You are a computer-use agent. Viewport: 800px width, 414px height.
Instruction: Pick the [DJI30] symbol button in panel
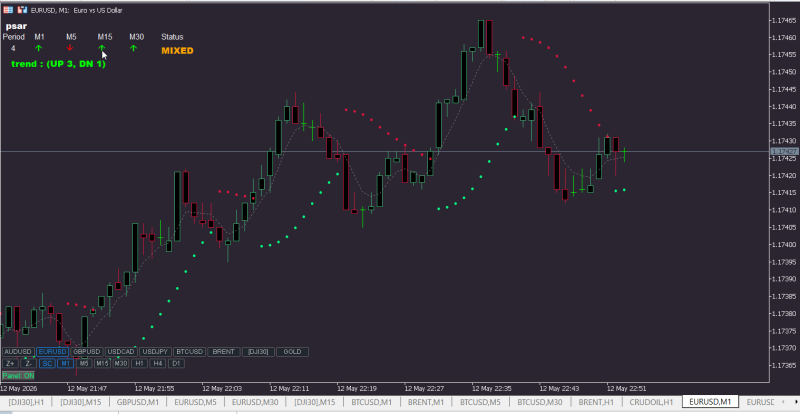point(258,352)
